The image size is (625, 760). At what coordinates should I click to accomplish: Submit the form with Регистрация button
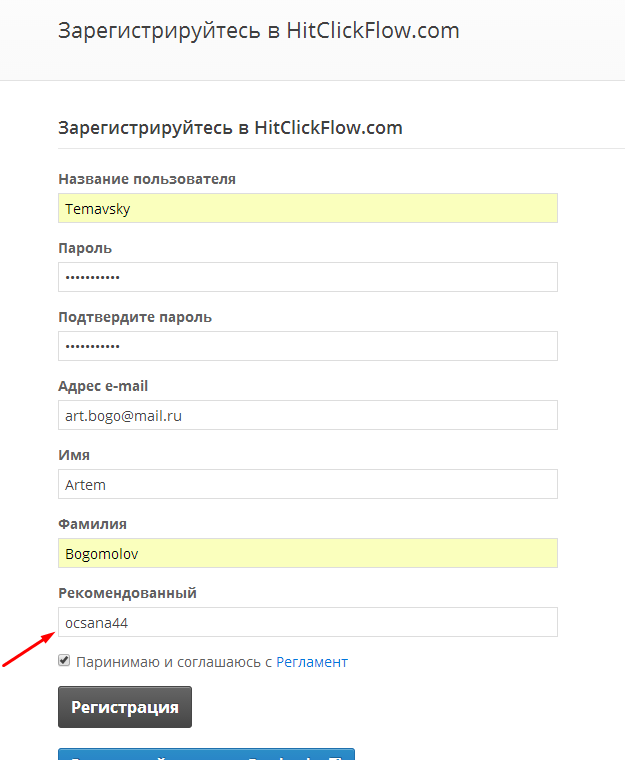[125, 707]
